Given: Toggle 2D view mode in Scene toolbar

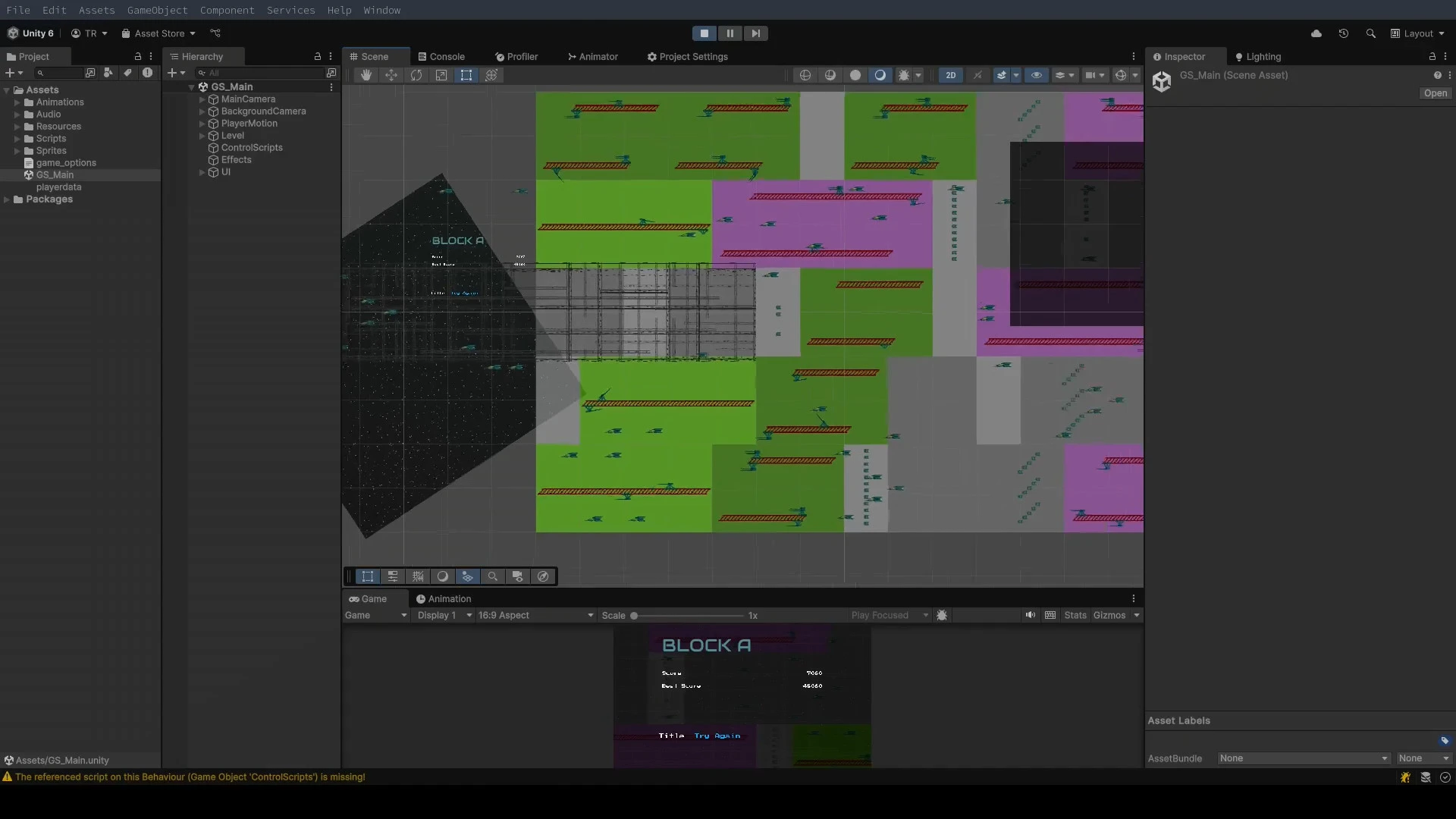Looking at the screenshot, I should point(950,74).
